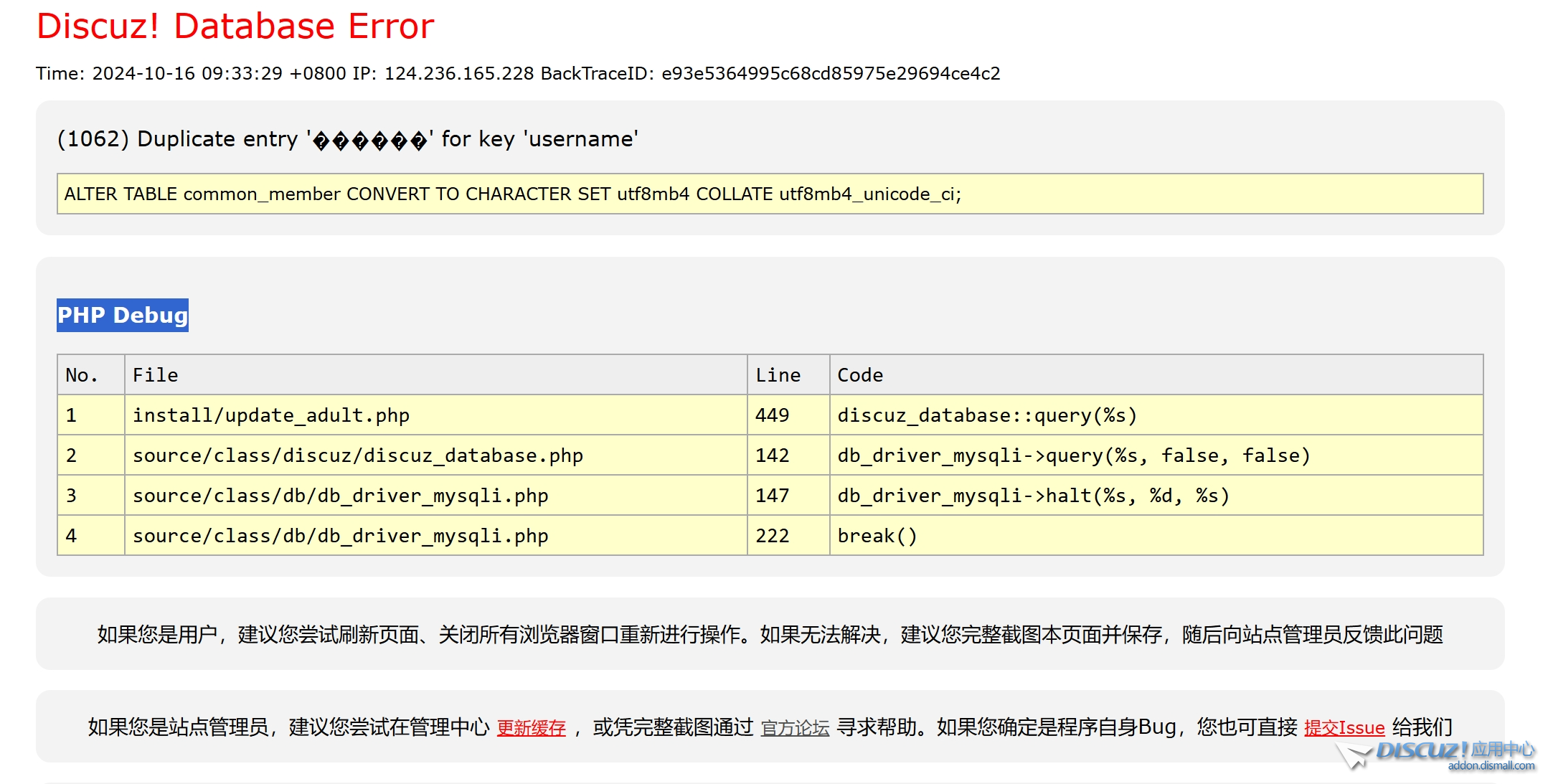Click the addon.dismall.com watermark text
The width and height of the screenshot is (1548, 784).
(x=1491, y=766)
